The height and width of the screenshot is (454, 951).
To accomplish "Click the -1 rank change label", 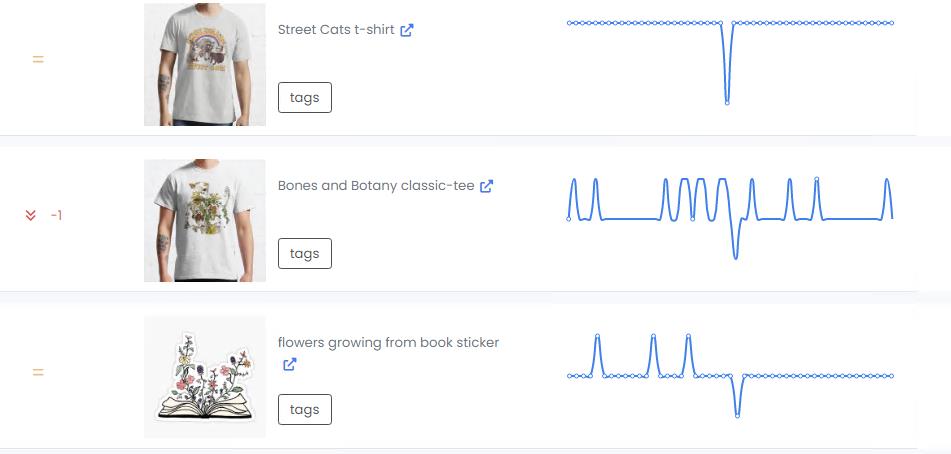I will (56, 215).
